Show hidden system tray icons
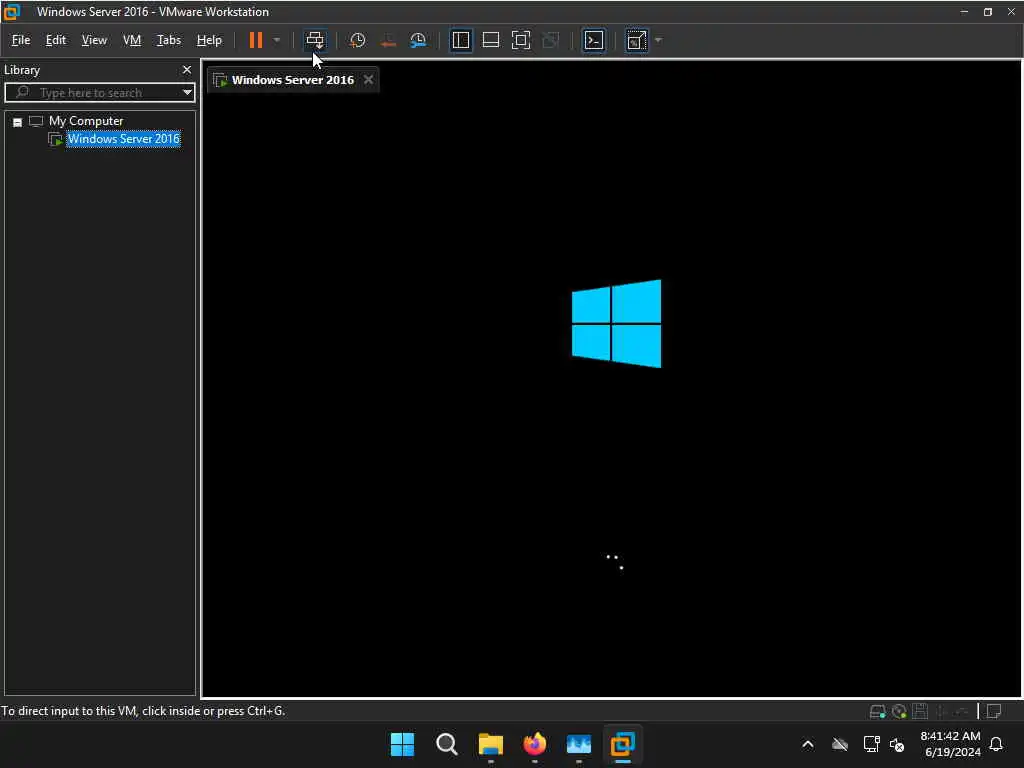1024x768 pixels. pos(808,744)
